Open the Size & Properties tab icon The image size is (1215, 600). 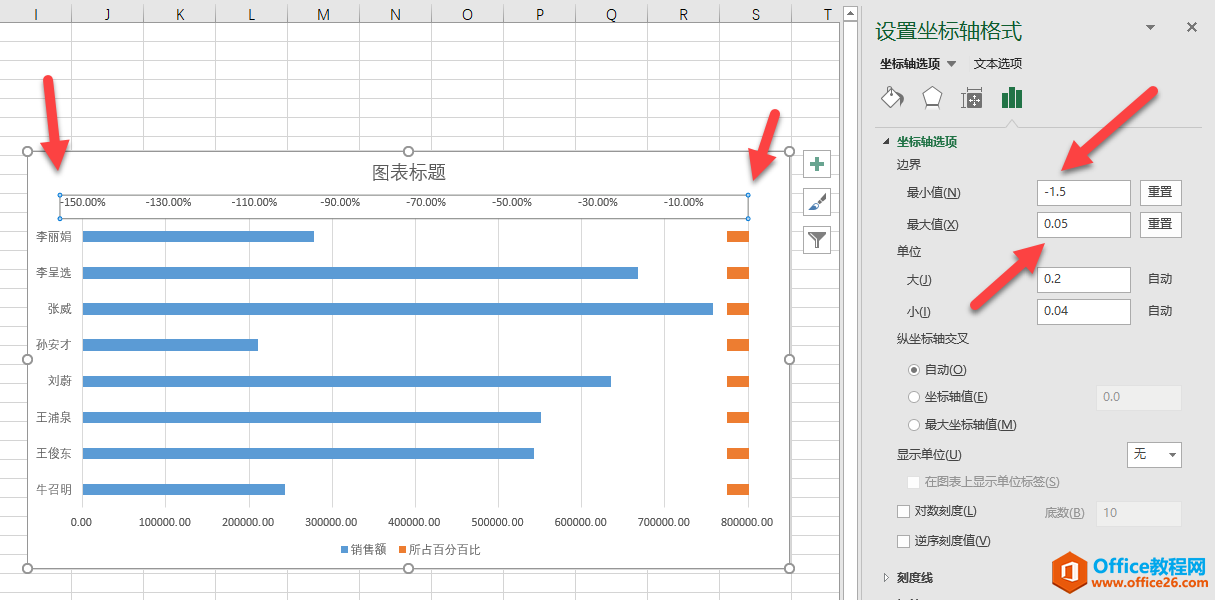click(x=972, y=98)
